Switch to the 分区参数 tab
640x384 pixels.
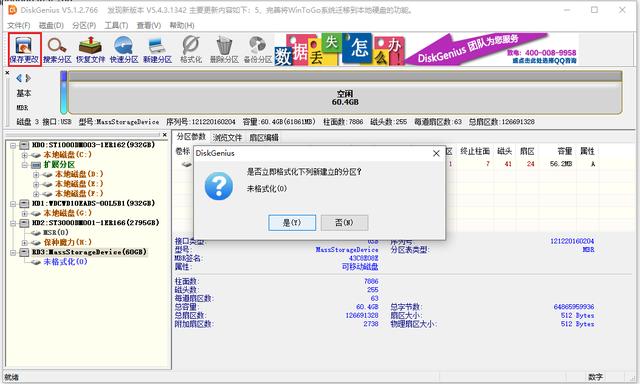point(191,137)
